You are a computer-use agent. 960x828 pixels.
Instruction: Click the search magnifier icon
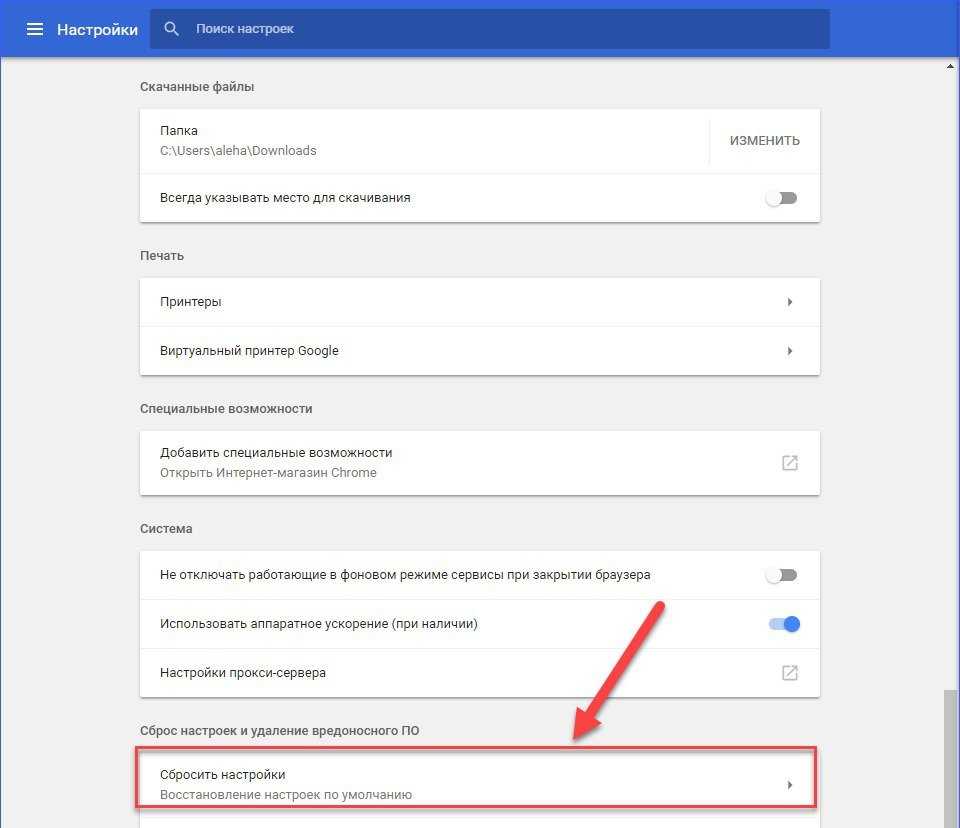tap(172, 29)
